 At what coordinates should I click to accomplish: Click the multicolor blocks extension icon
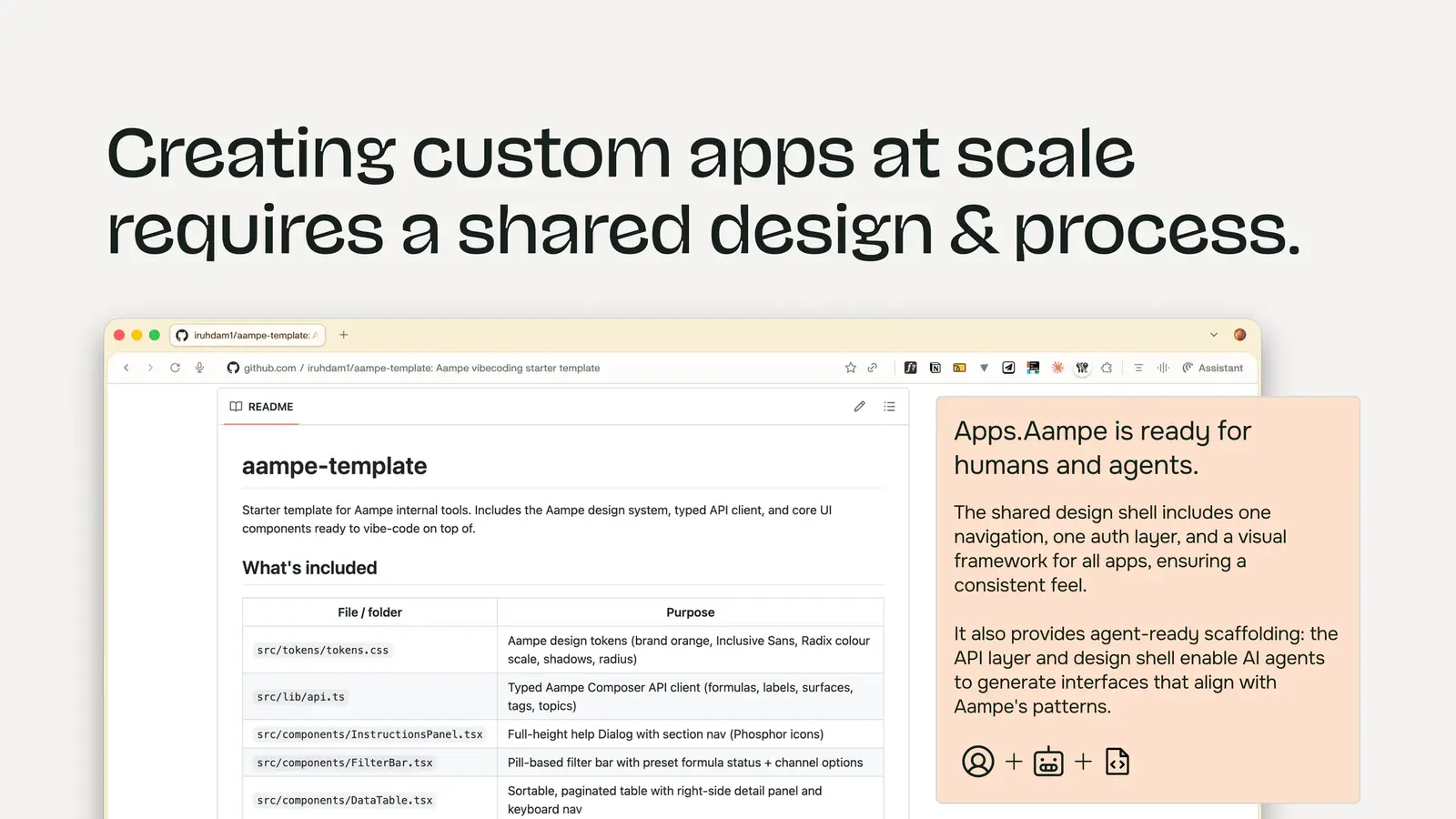[1033, 368]
